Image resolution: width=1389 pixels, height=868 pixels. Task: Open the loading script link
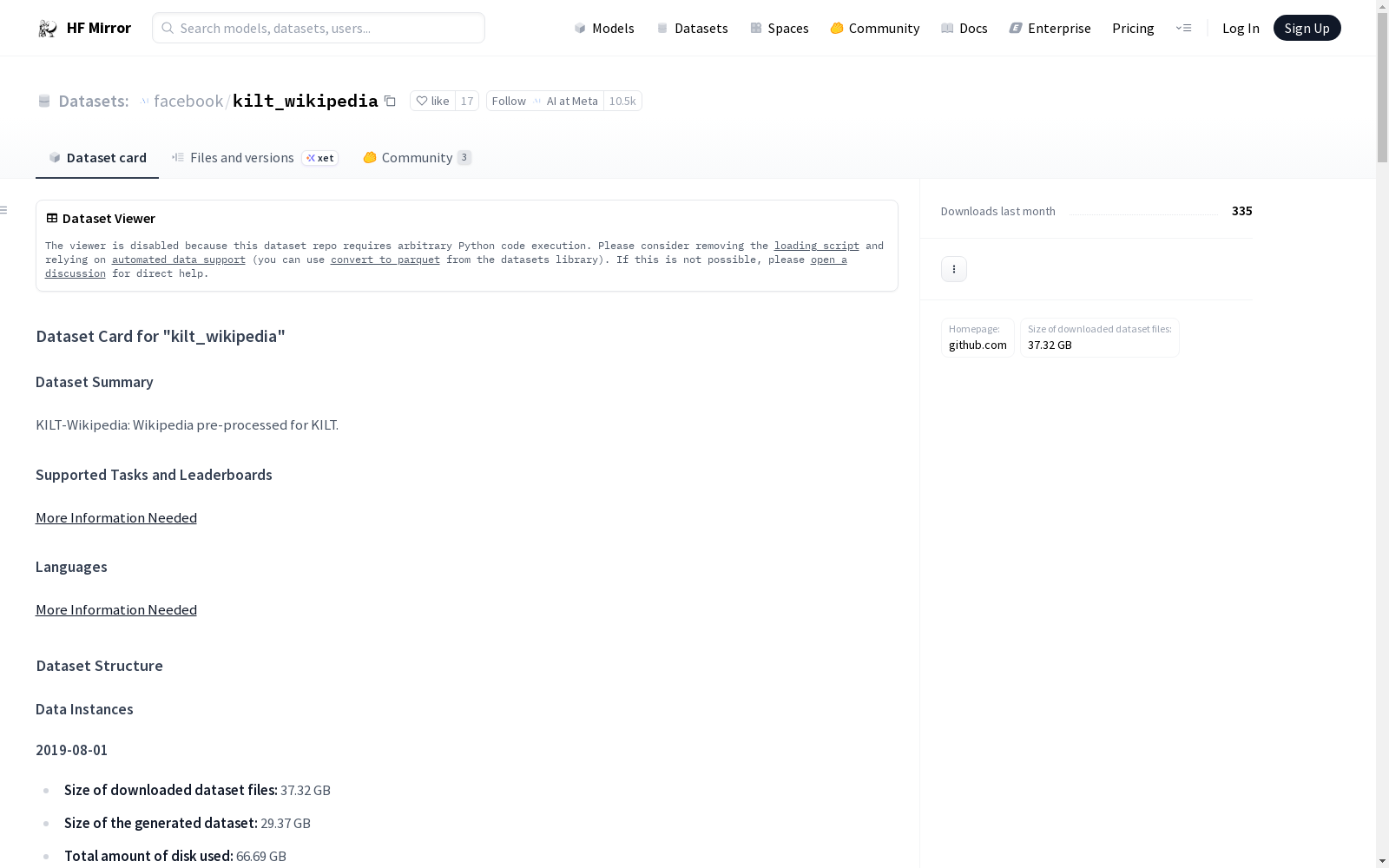coord(817,246)
